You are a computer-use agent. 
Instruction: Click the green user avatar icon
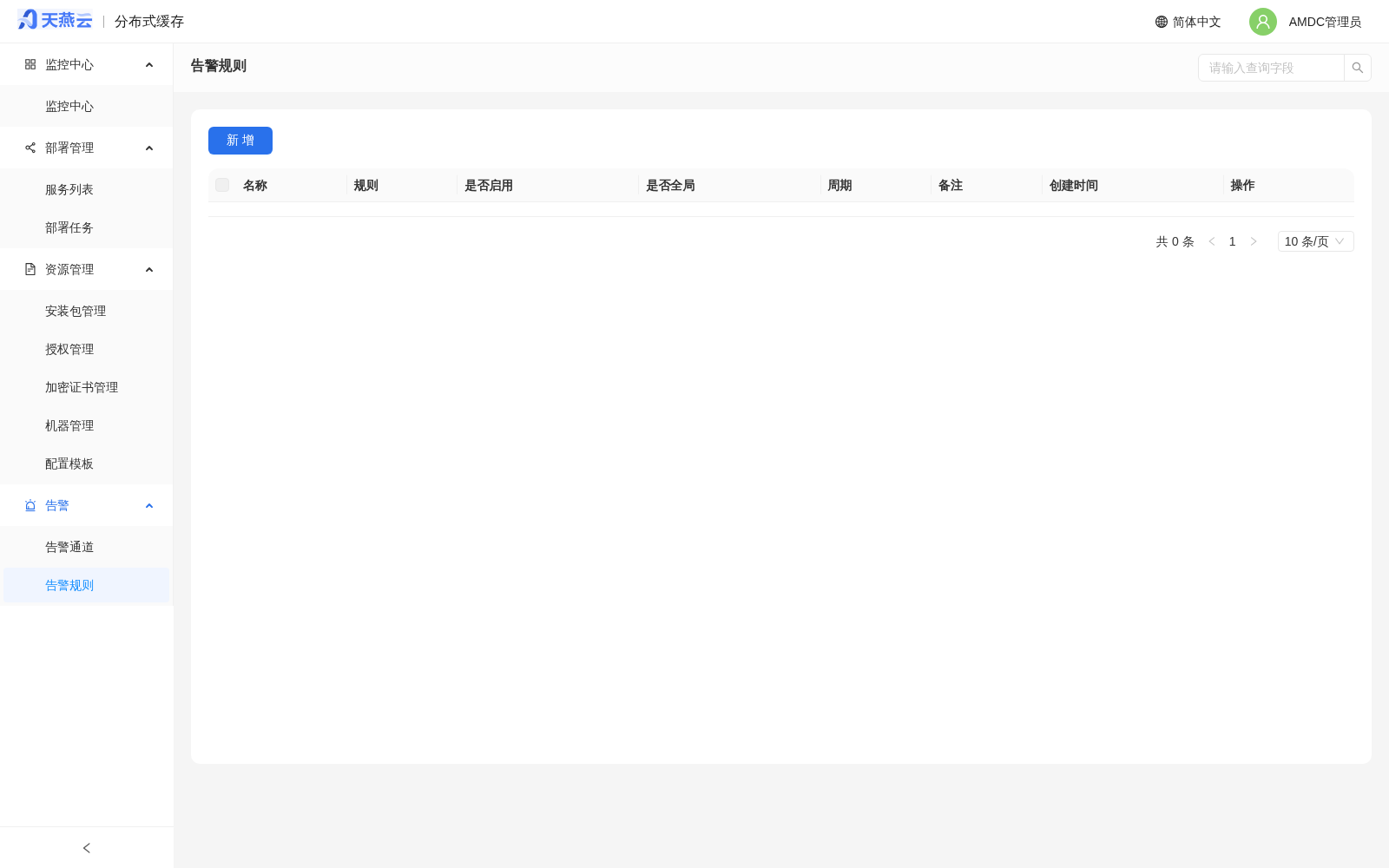click(1263, 22)
